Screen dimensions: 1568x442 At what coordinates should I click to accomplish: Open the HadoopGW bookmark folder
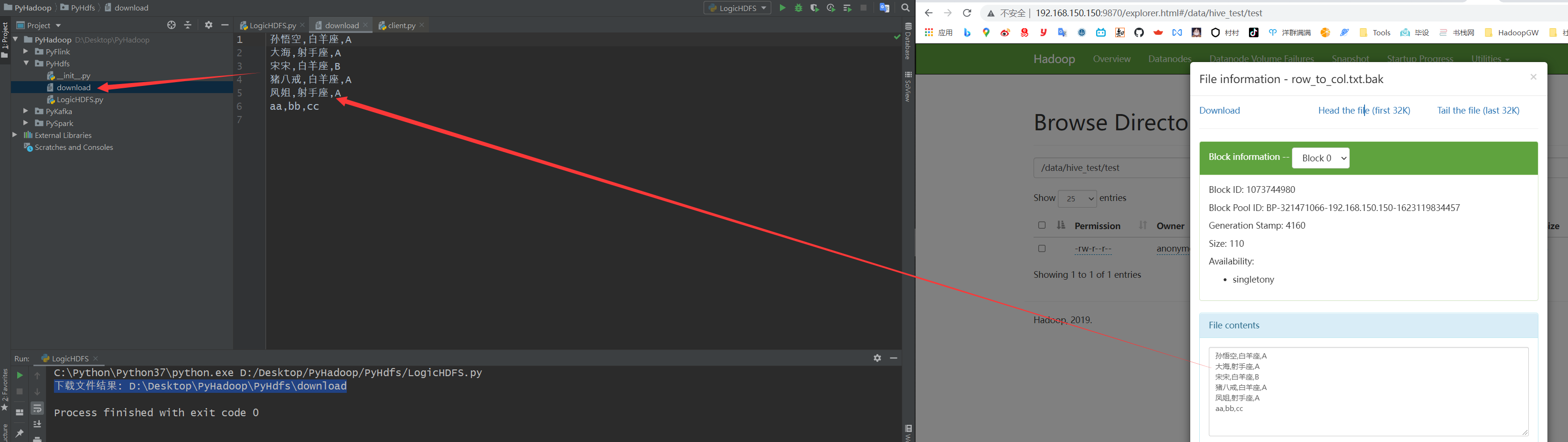1511,33
